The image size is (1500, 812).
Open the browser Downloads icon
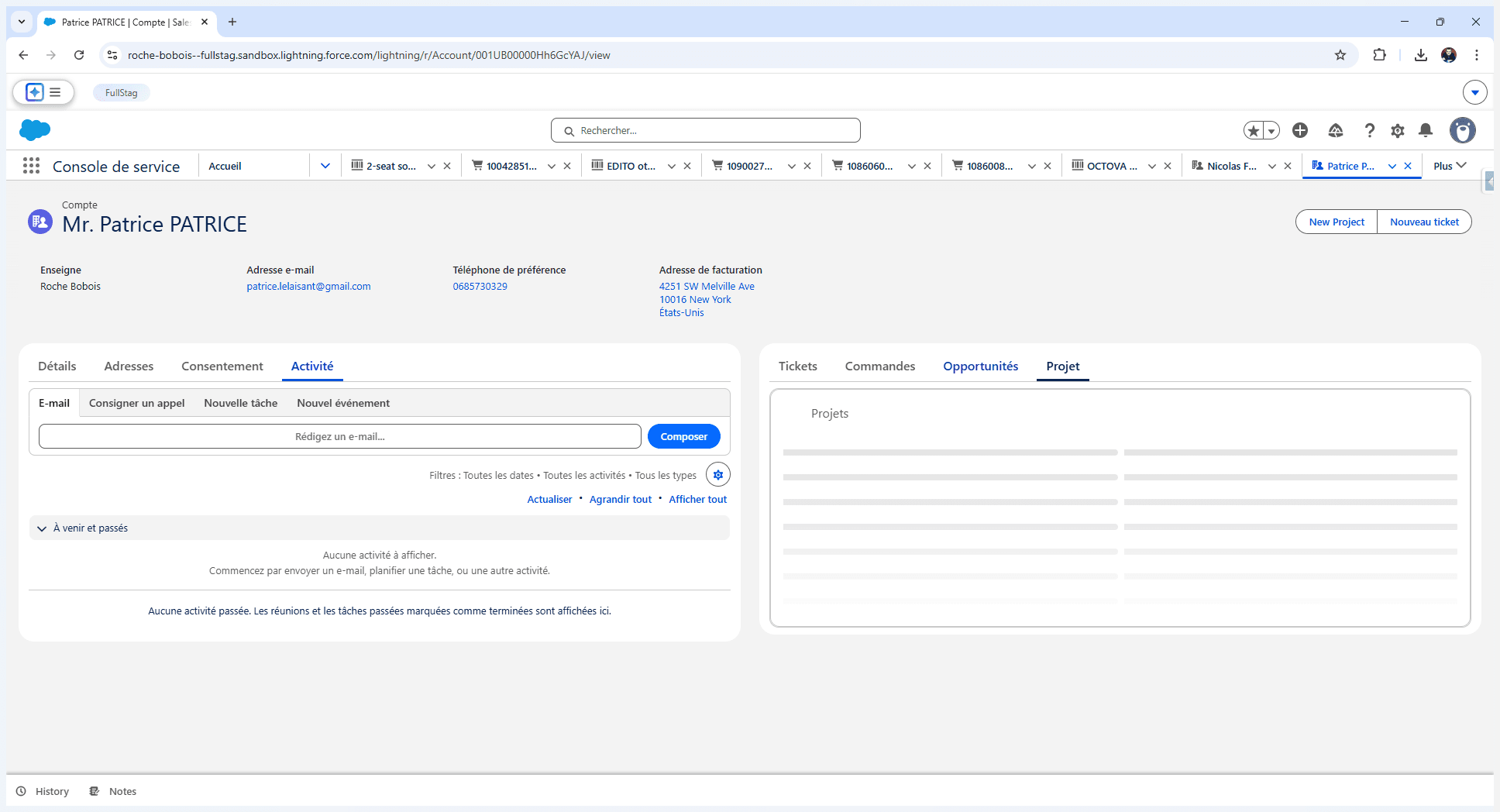pos(1420,55)
